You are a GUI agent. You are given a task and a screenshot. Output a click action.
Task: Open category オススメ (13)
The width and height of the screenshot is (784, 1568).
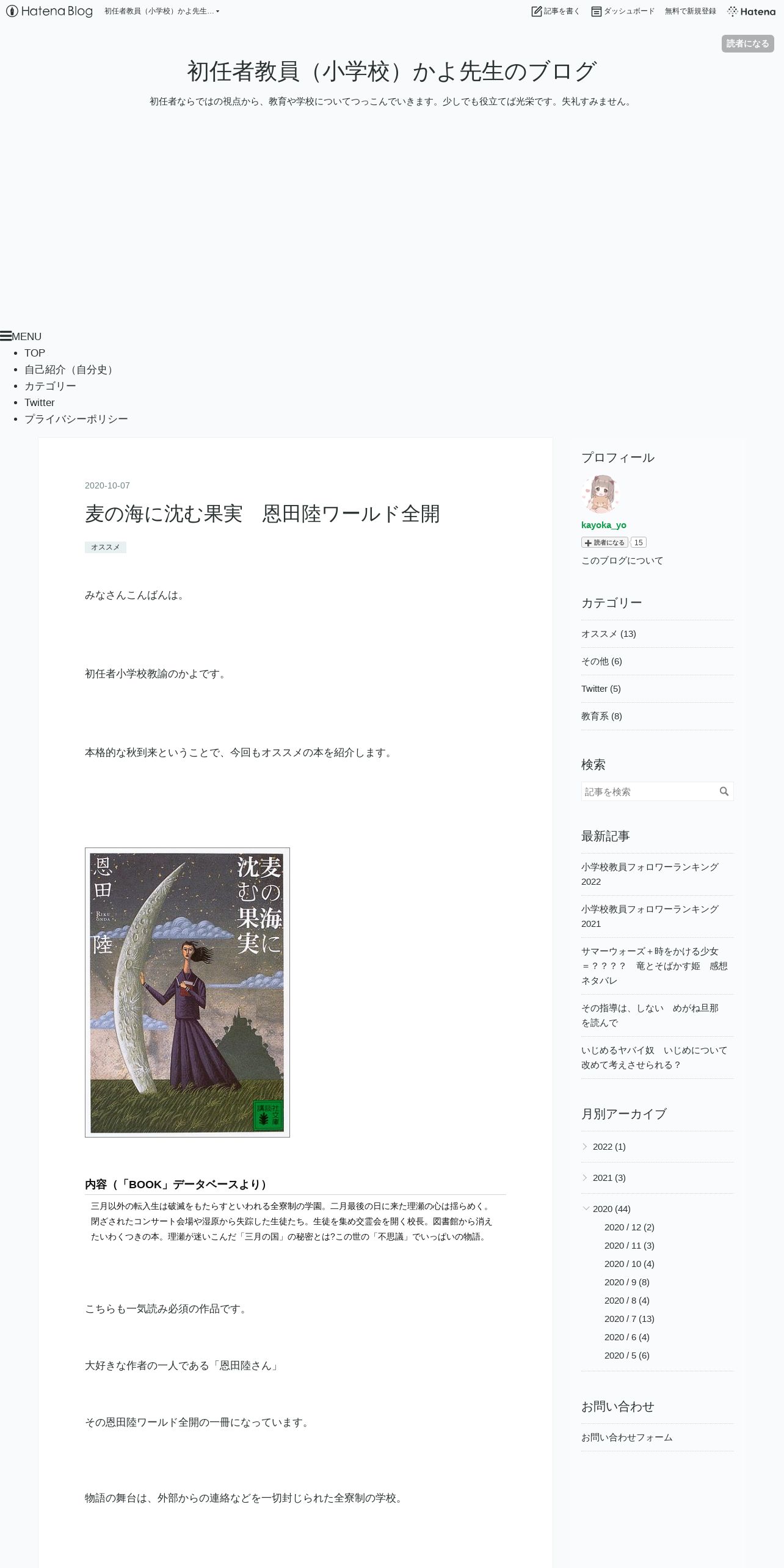coord(609,634)
